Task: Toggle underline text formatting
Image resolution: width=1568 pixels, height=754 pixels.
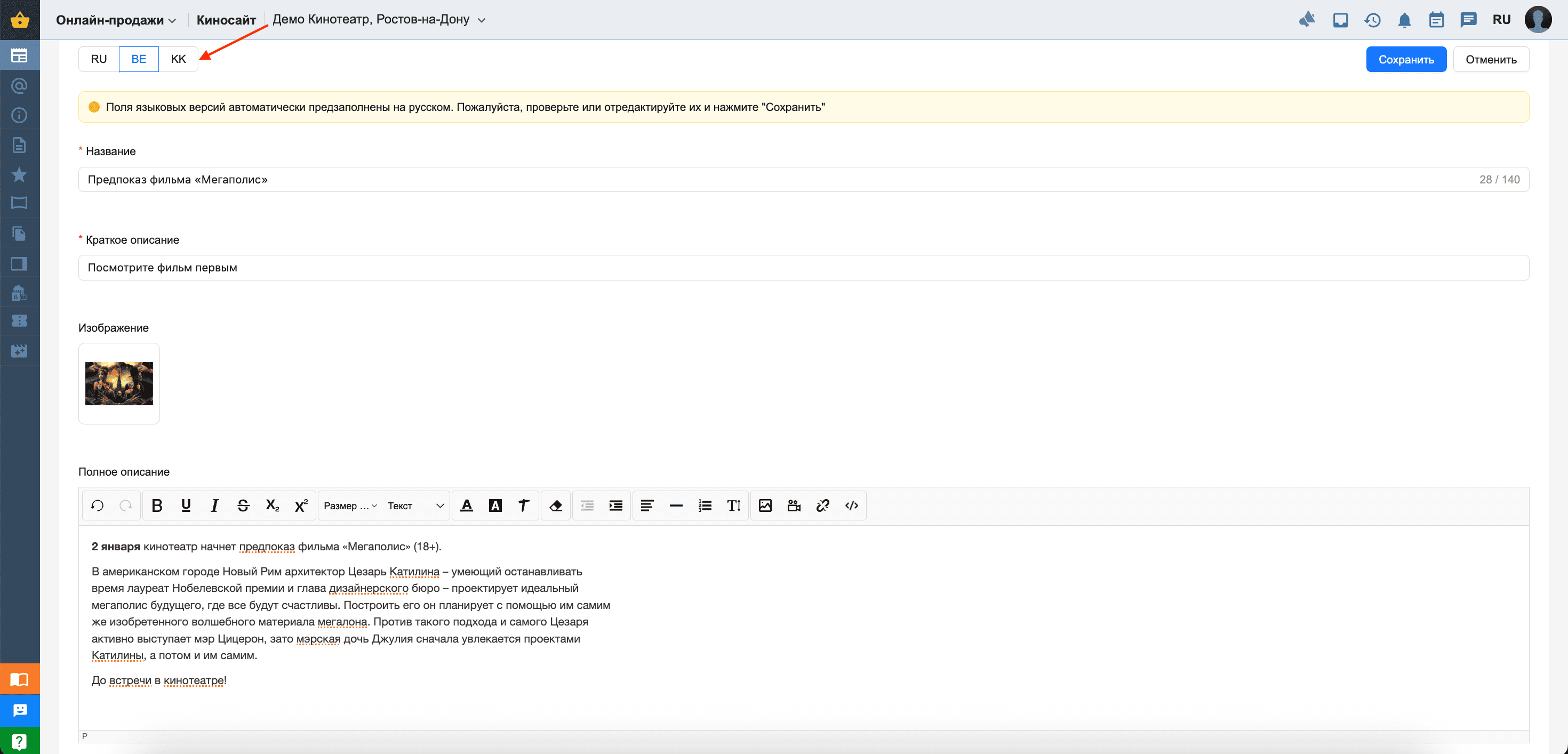Action: click(186, 505)
